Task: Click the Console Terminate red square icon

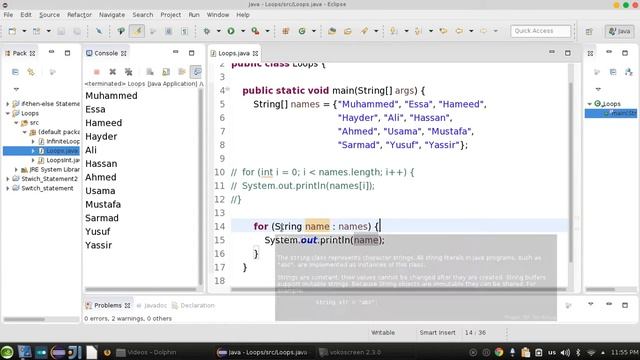Action: pos(97,72)
